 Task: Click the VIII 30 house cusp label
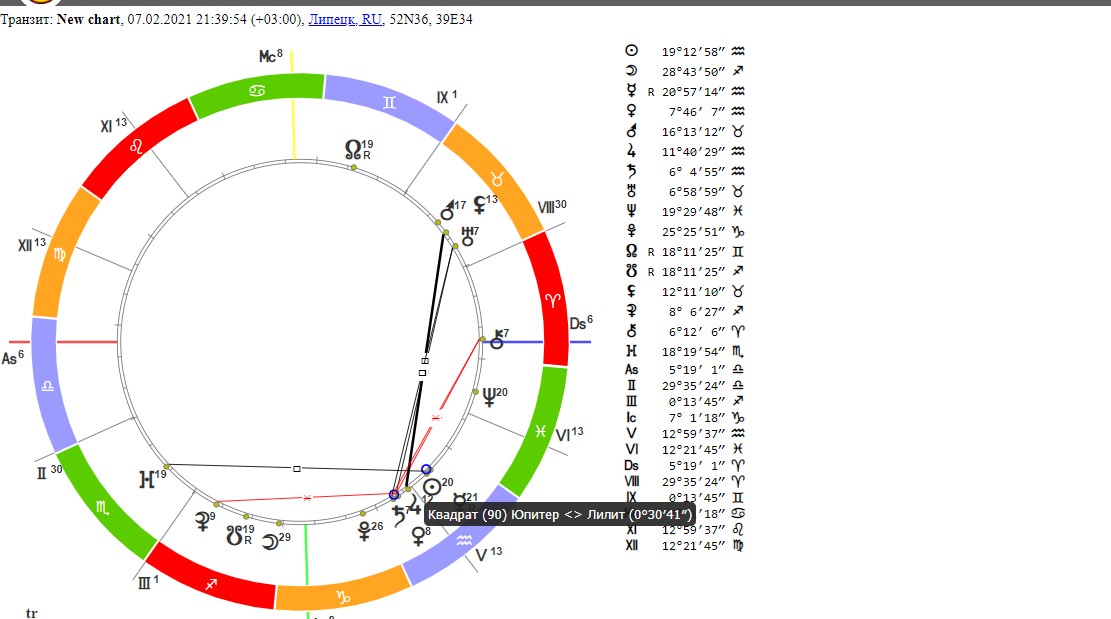click(552, 206)
